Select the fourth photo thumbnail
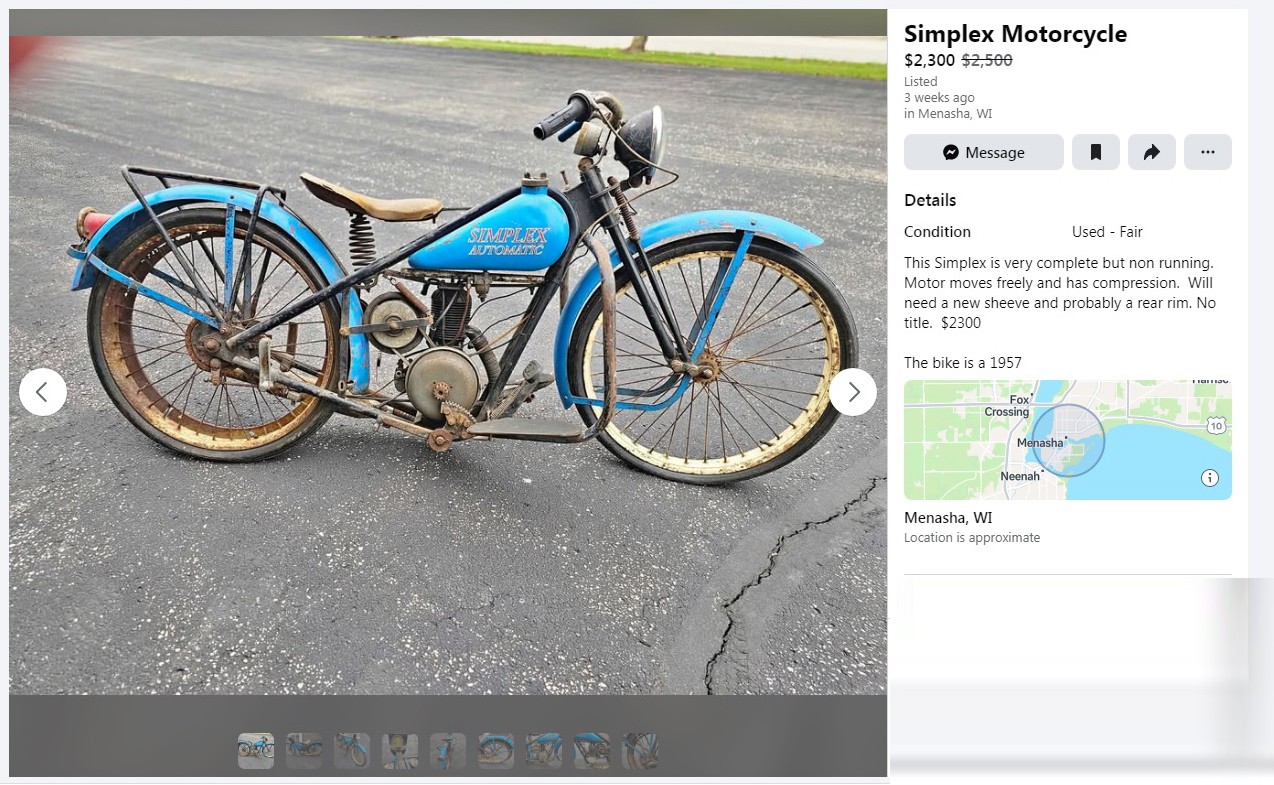 coord(400,751)
